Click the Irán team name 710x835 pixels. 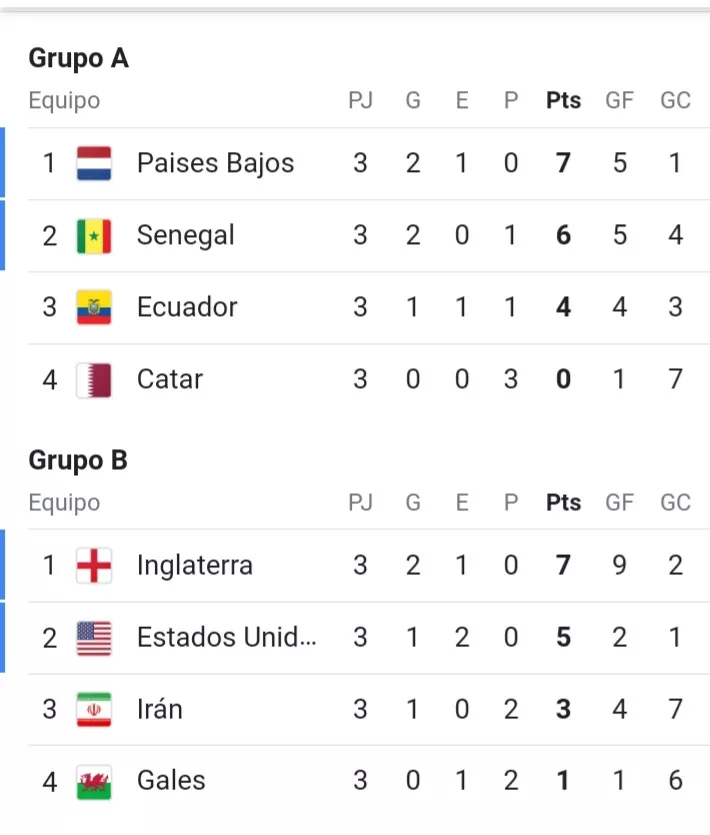[x=160, y=710]
